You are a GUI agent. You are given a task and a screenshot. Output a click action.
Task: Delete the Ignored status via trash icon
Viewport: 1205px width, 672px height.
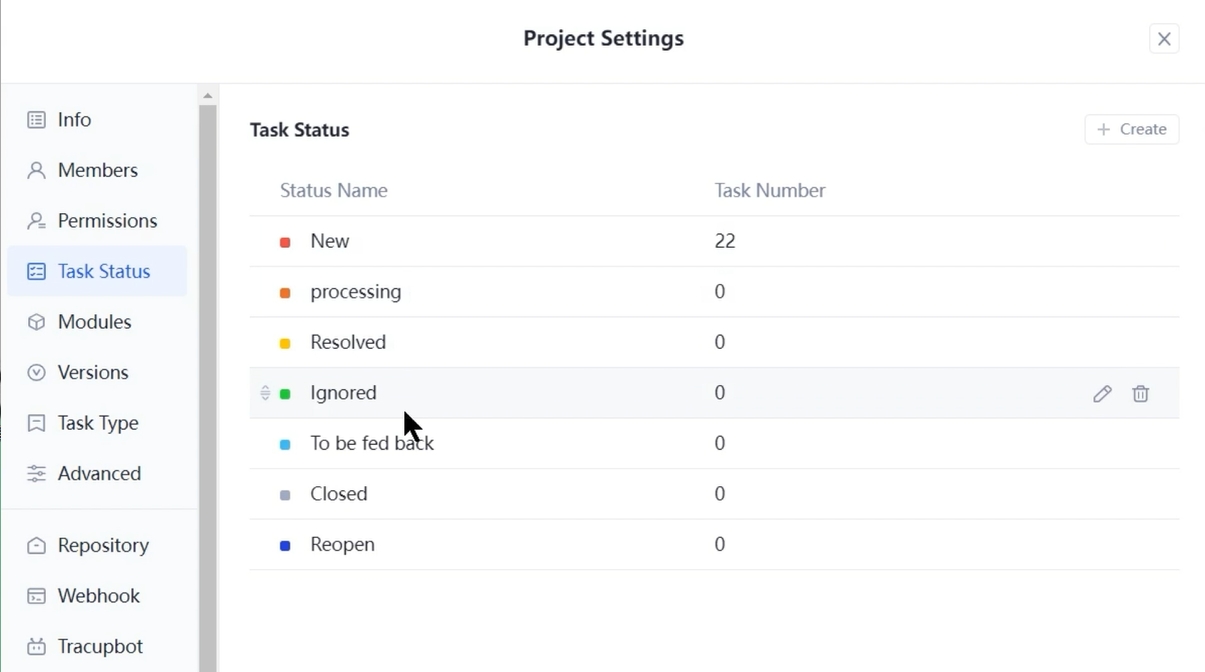(1141, 394)
